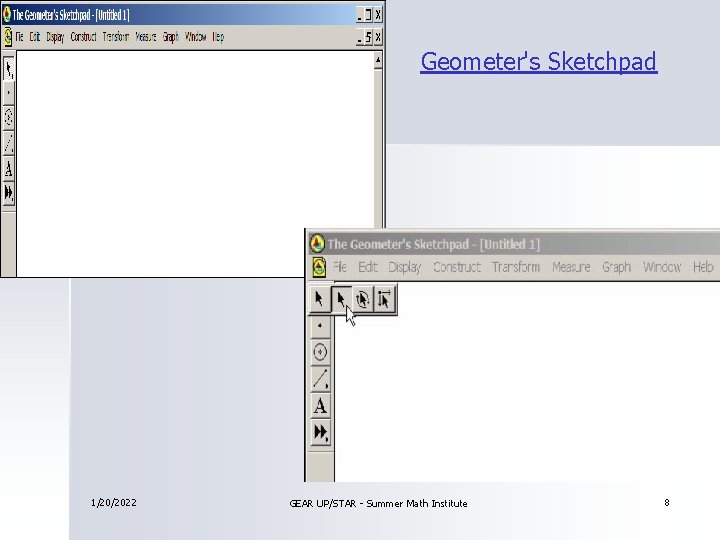
Task: Select the Straightedge line tool in the enlarged toolbox
Action: click(320, 379)
